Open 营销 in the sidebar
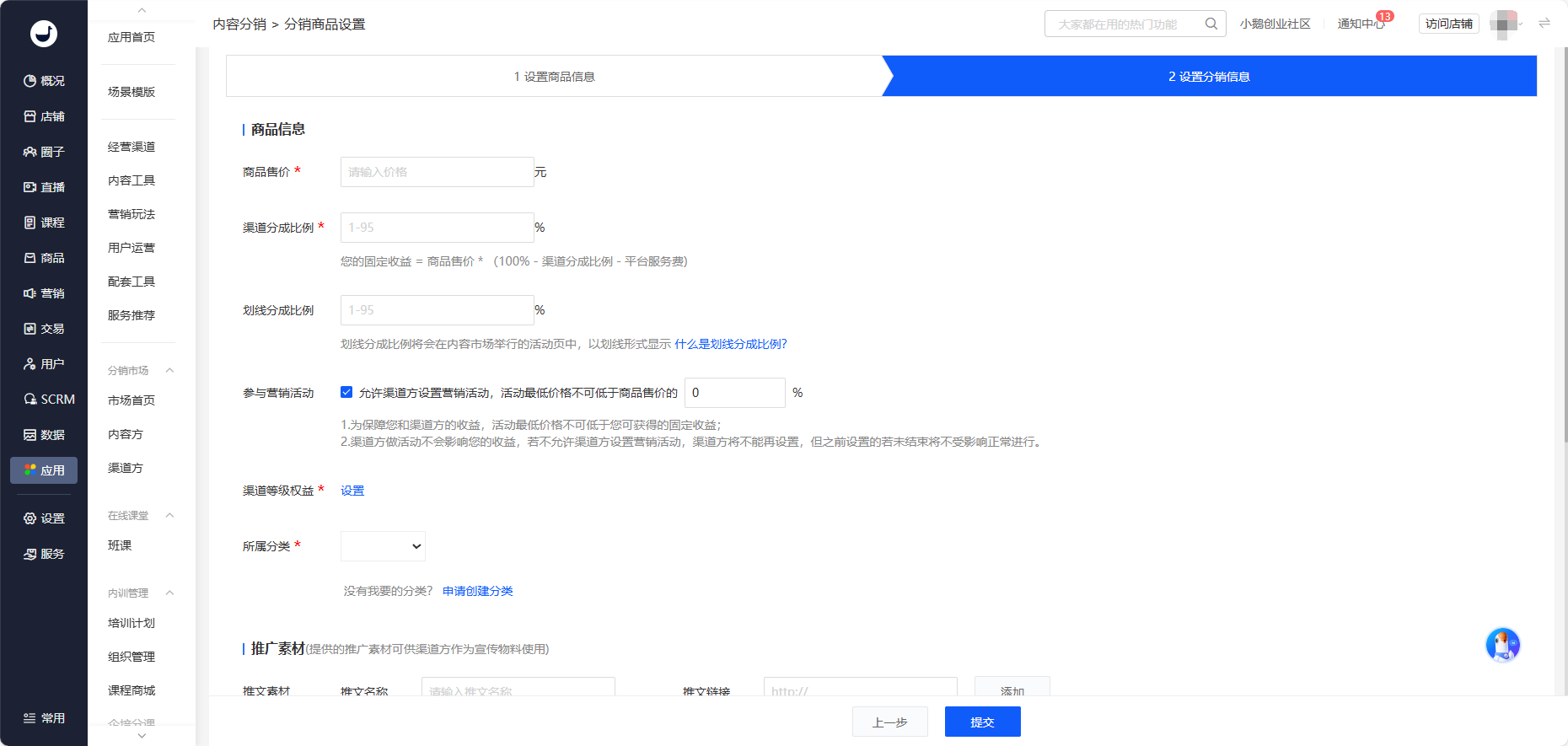Screen dimensions: 1568x746 coord(44,293)
